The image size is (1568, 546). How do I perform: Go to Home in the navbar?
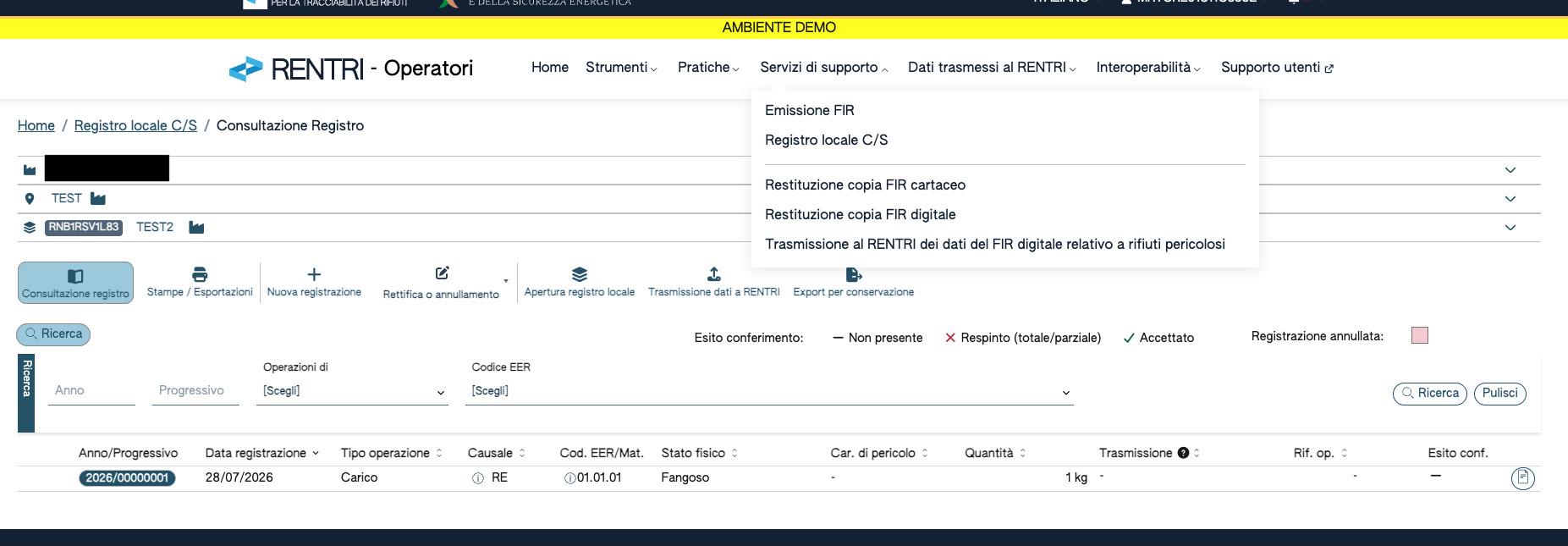click(x=550, y=68)
